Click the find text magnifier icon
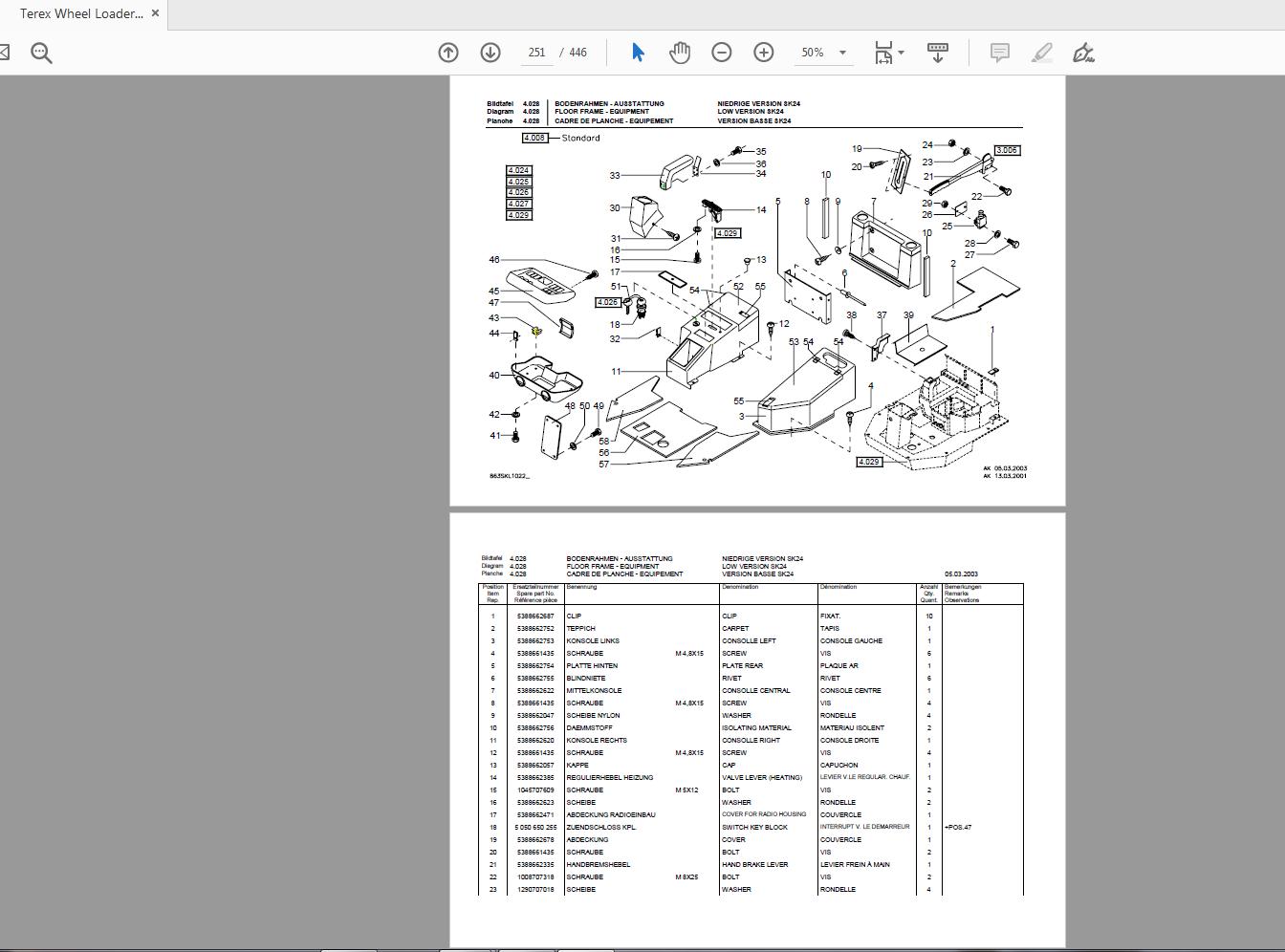Image resolution: width=1285 pixels, height=952 pixels. 41,53
